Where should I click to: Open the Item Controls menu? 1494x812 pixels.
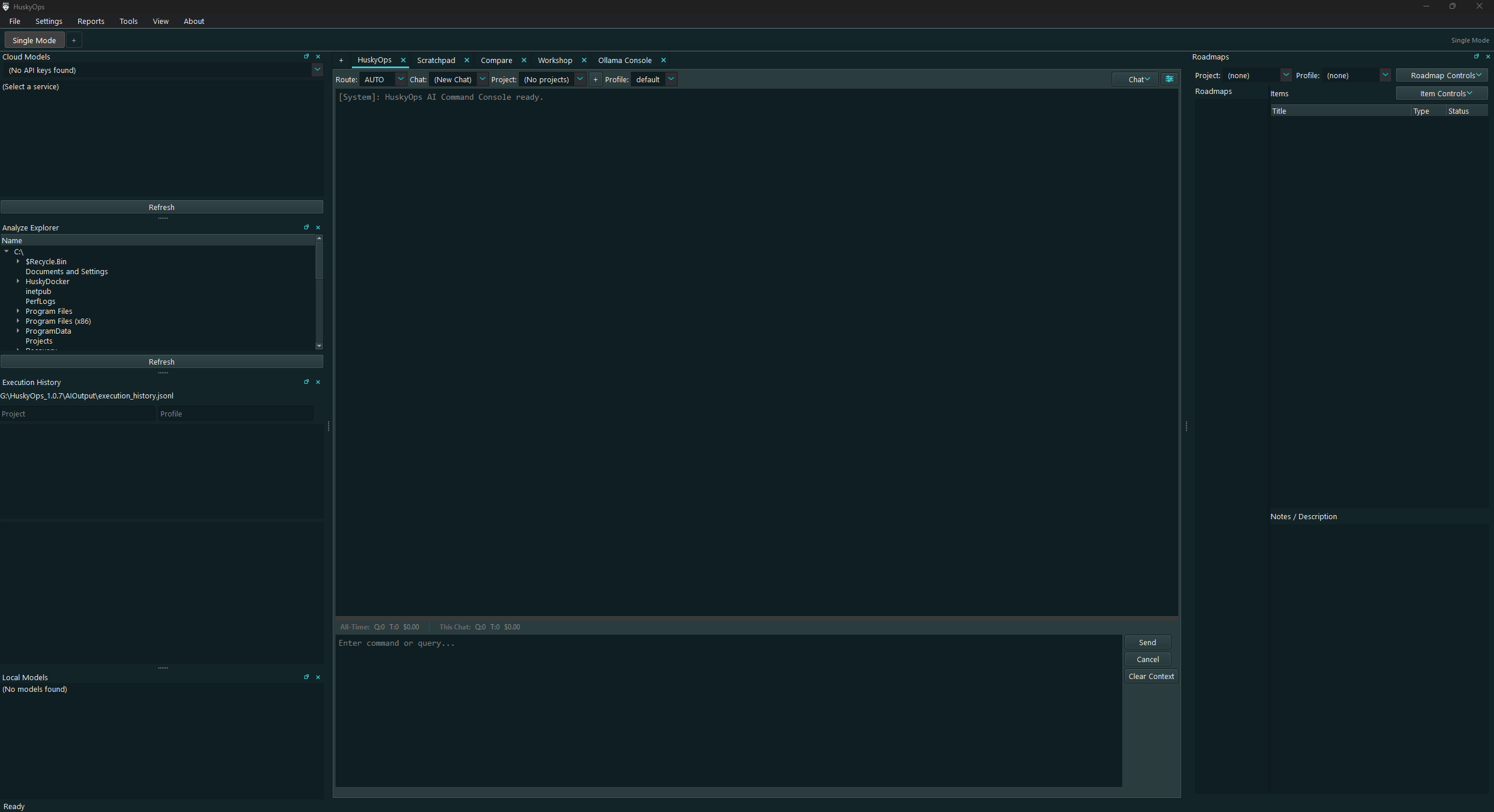point(1441,93)
